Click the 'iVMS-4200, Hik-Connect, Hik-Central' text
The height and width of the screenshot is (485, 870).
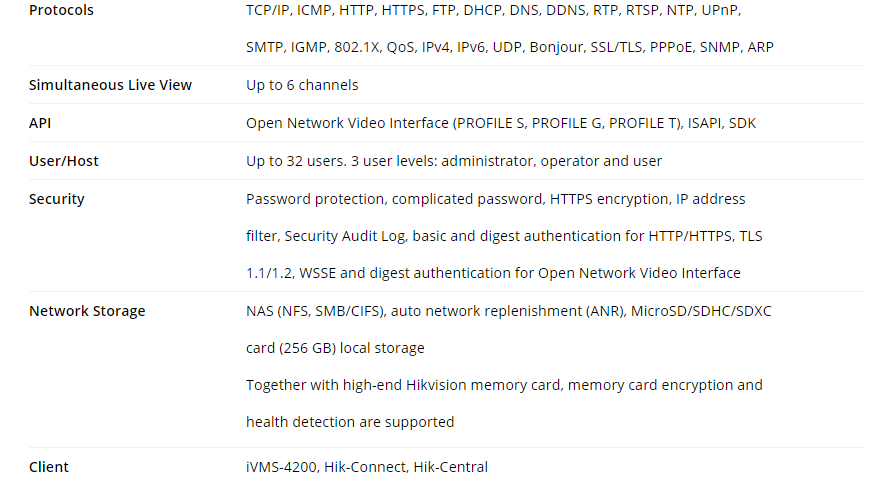tap(367, 467)
